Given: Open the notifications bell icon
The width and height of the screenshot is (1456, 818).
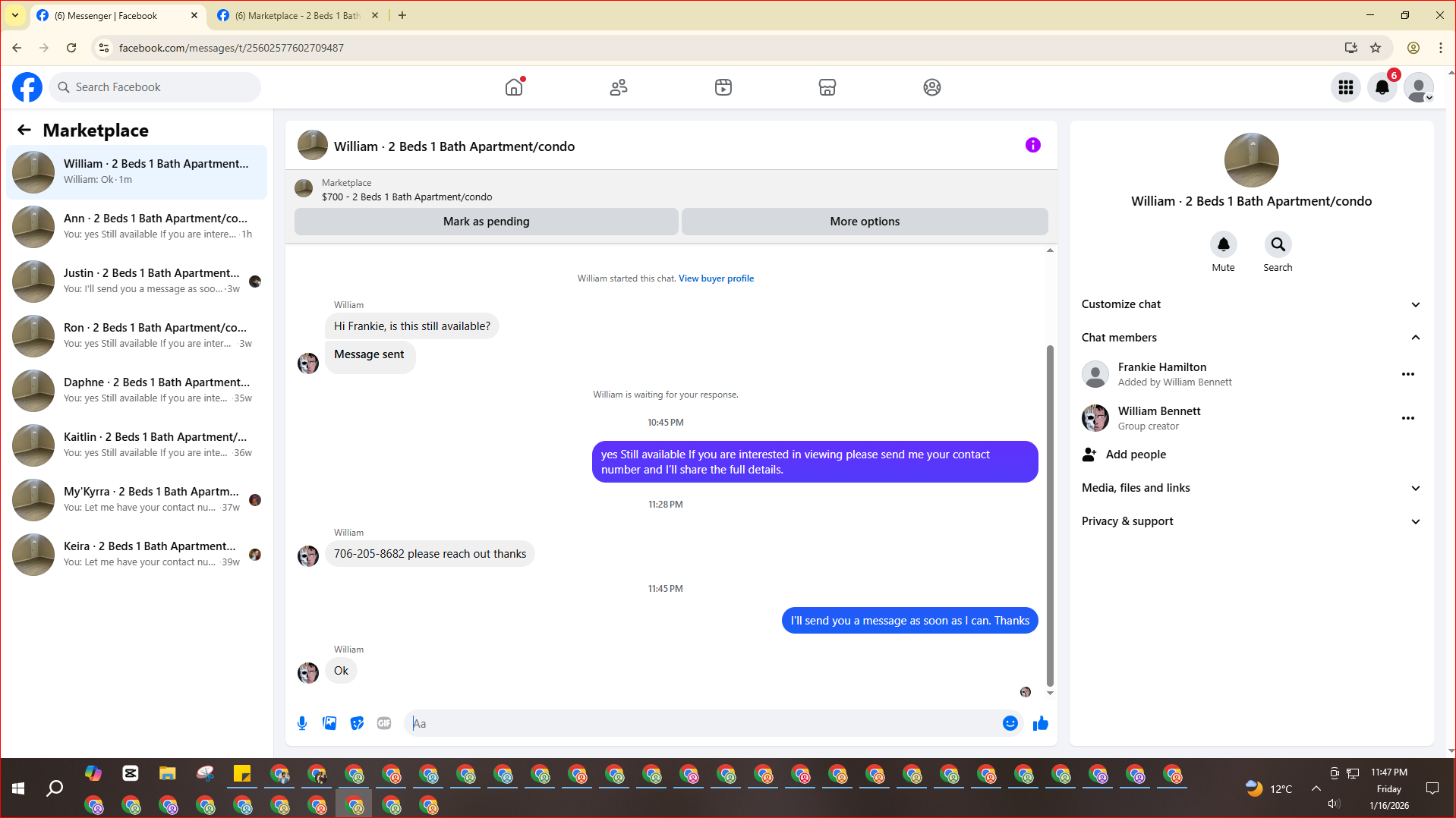Looking at the screenshot, I should coord(1382,87).
